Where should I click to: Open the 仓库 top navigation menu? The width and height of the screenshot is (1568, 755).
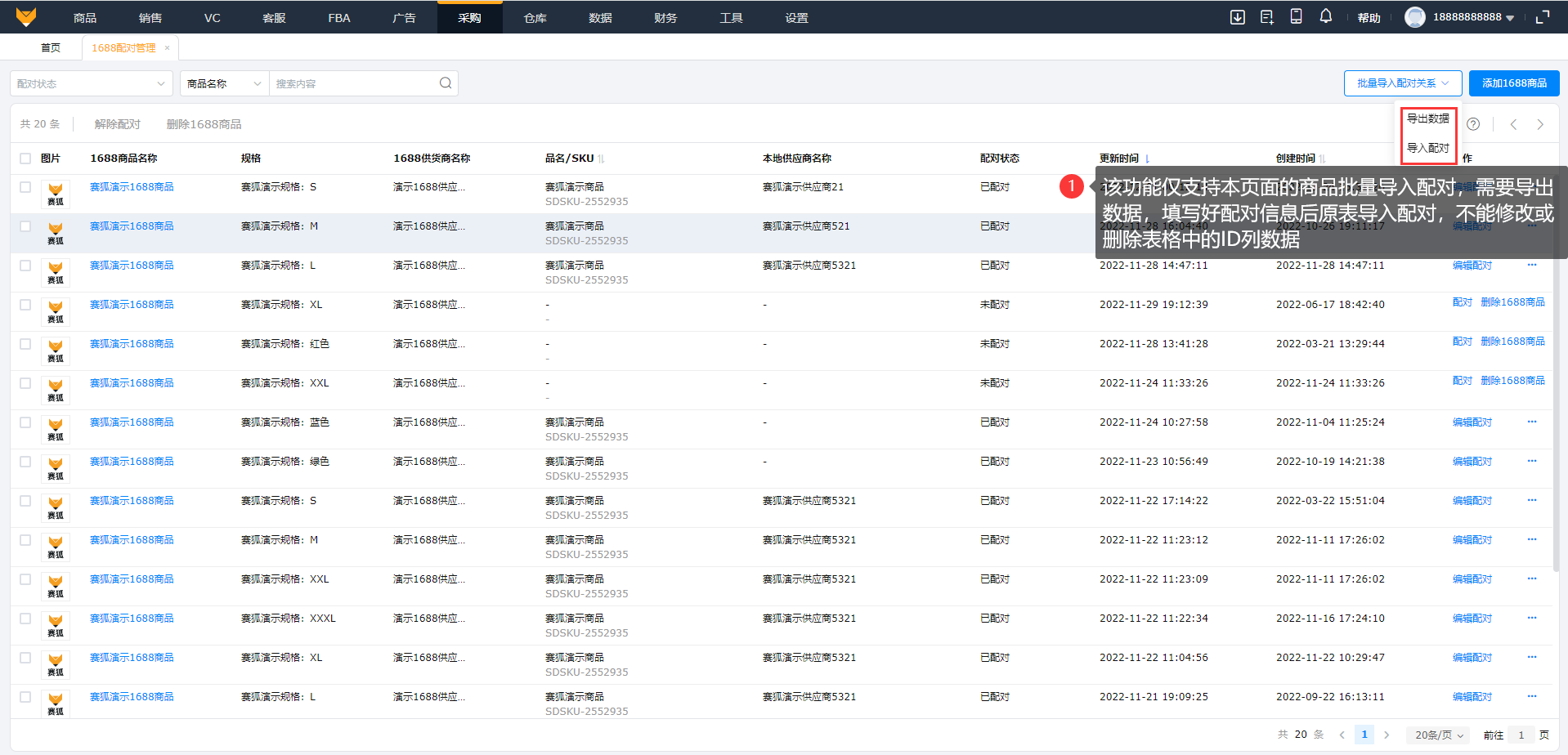coord(535,17)
